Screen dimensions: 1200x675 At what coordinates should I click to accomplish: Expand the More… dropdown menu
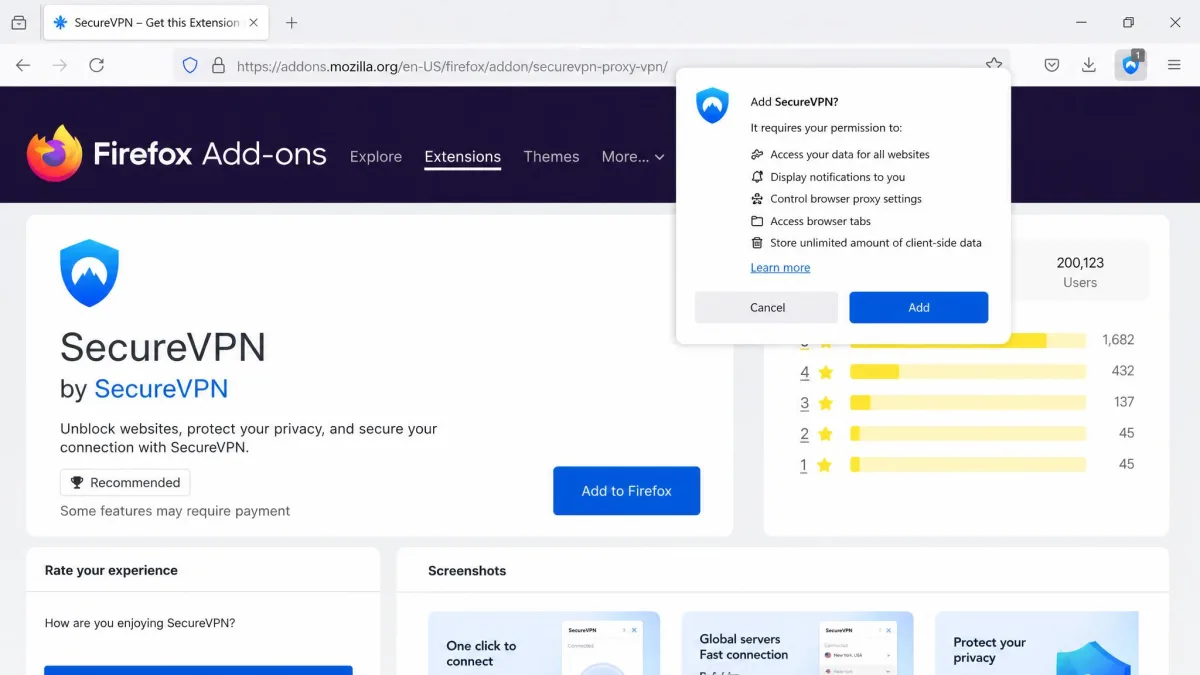[633, 156]
